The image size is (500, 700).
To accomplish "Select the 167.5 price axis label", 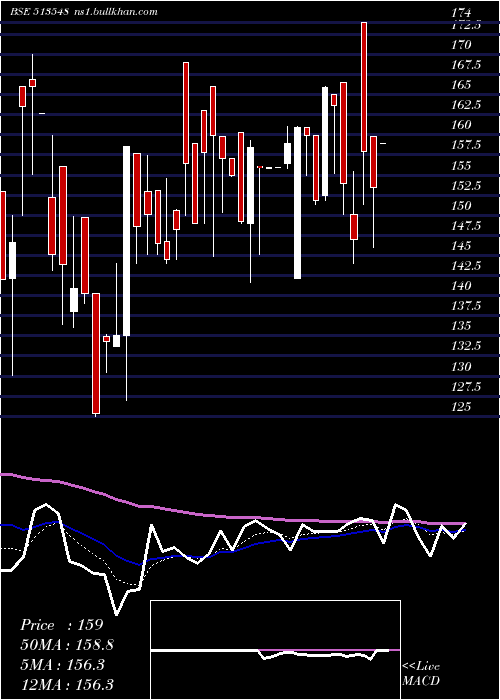I will (x=466, y=65).
